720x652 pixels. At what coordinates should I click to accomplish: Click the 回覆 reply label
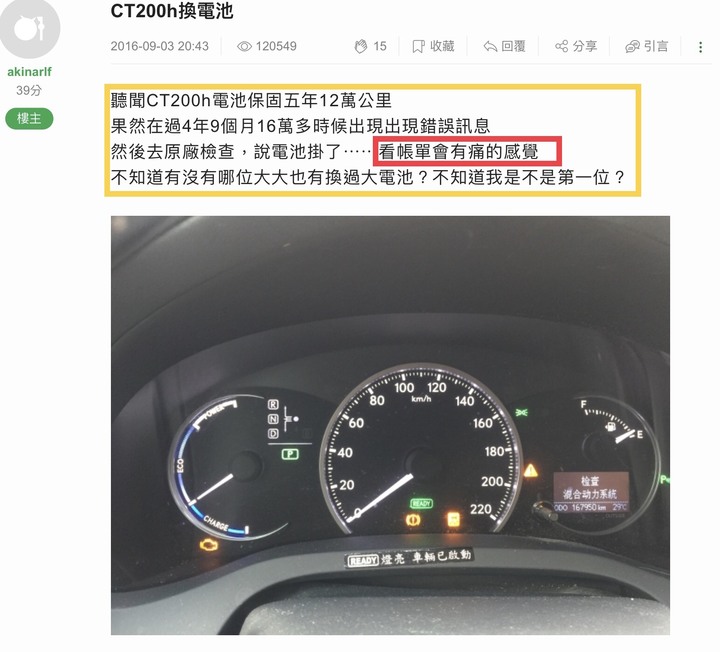(513, 46)
